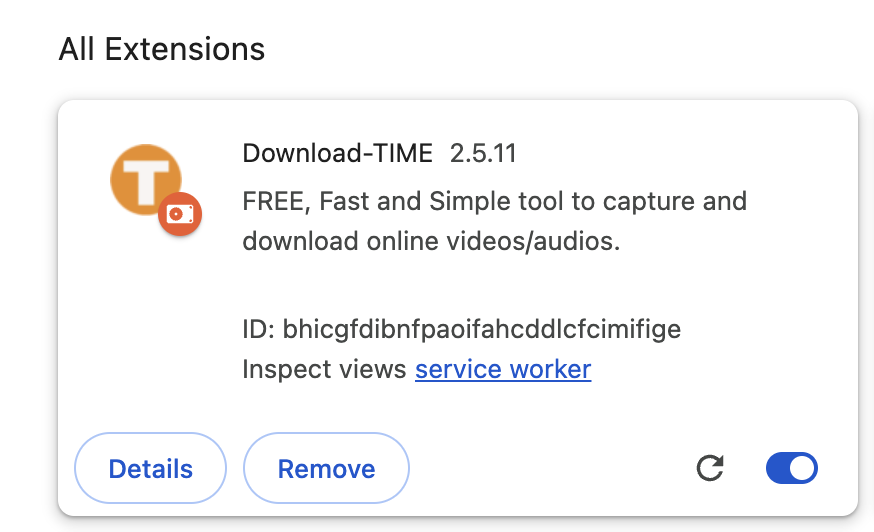Click the version number 2.5.11
The image size is (874, 532).
pyautogui.click(x=483, y=153)
